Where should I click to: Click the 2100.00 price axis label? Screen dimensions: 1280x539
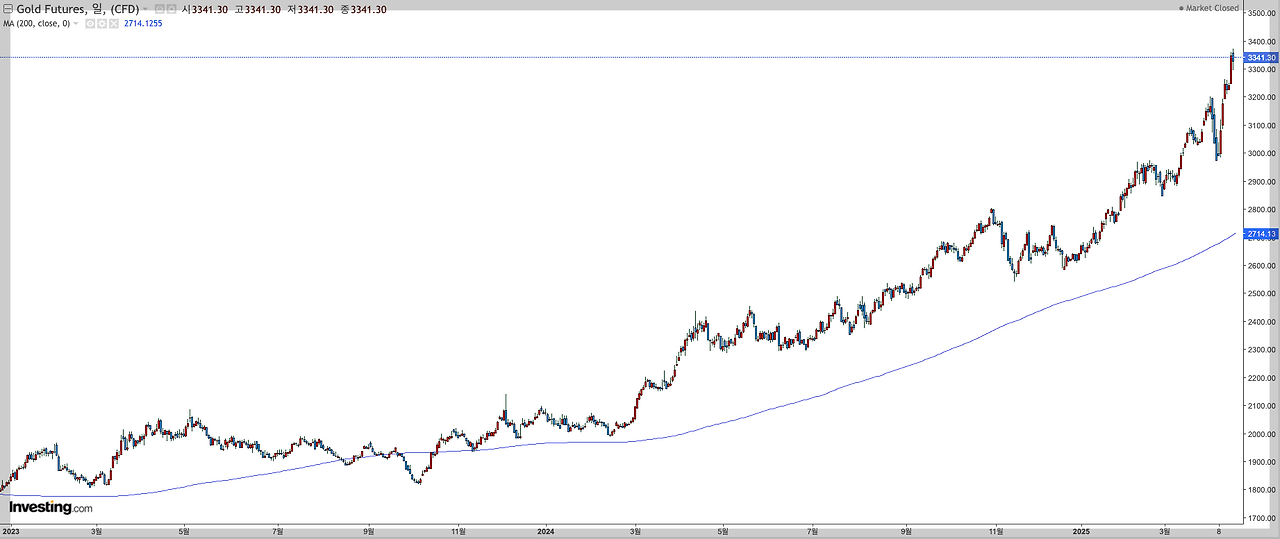tap(1262, 406)
